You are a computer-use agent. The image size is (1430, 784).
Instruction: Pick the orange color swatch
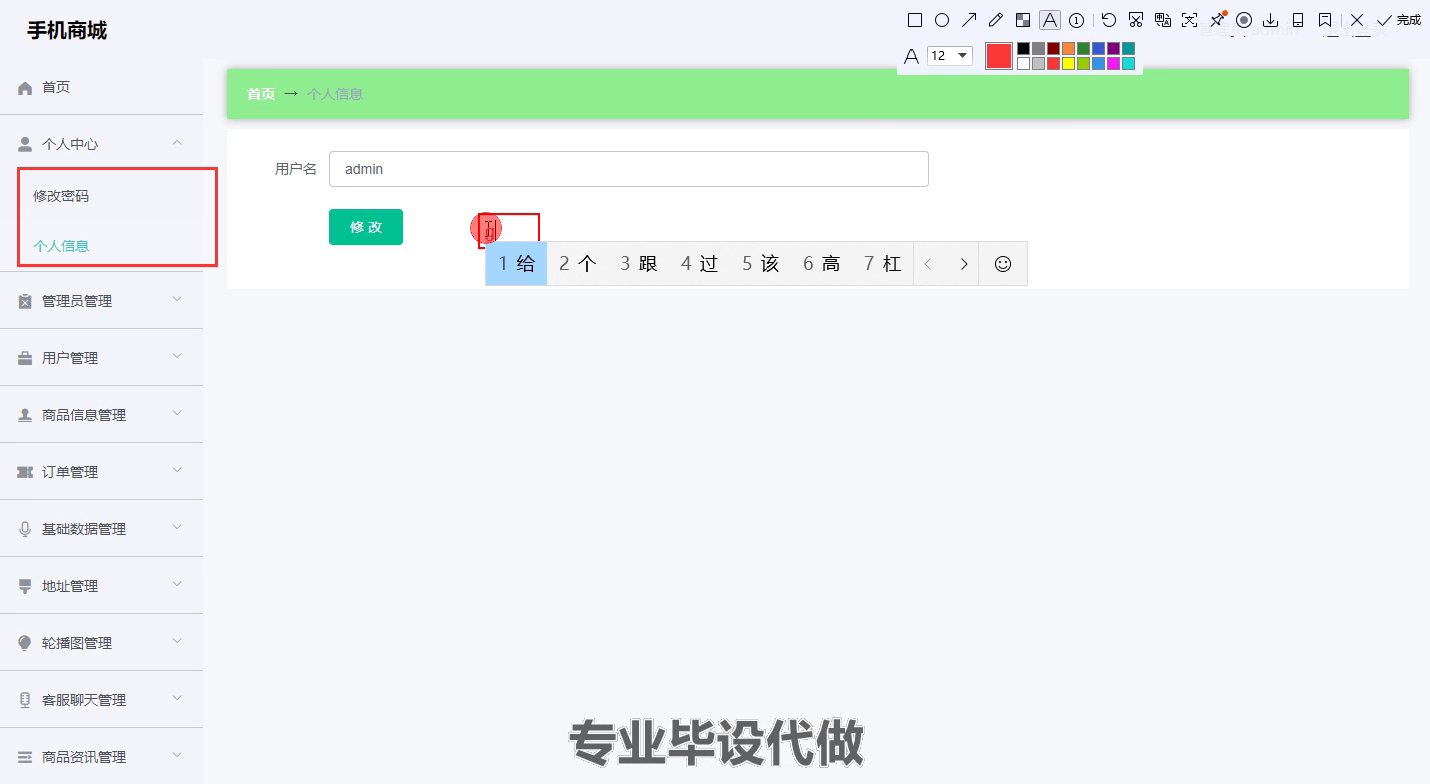coord(1069,48)
